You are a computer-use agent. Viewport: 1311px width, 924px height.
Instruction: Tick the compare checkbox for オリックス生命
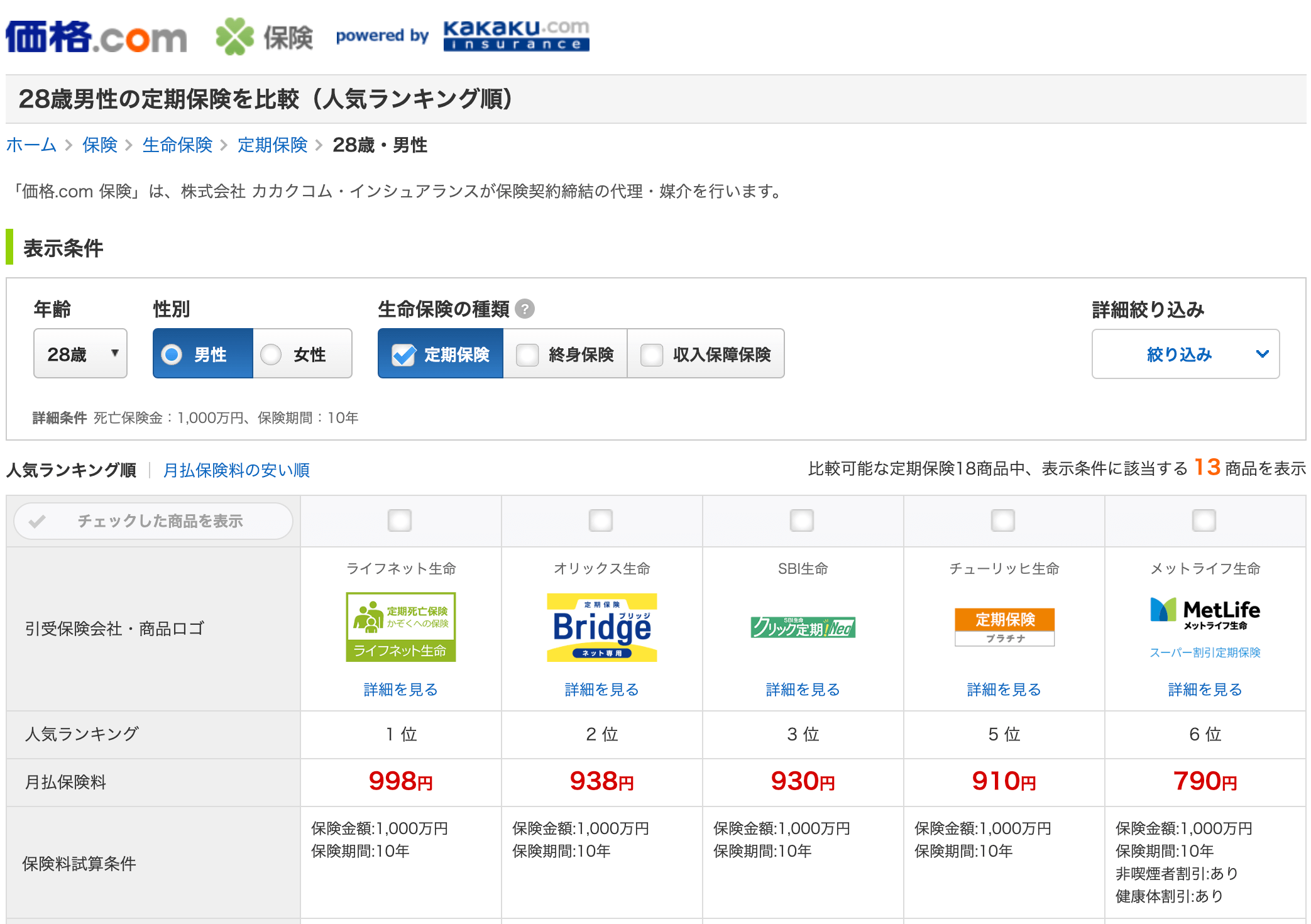point(601,520)
